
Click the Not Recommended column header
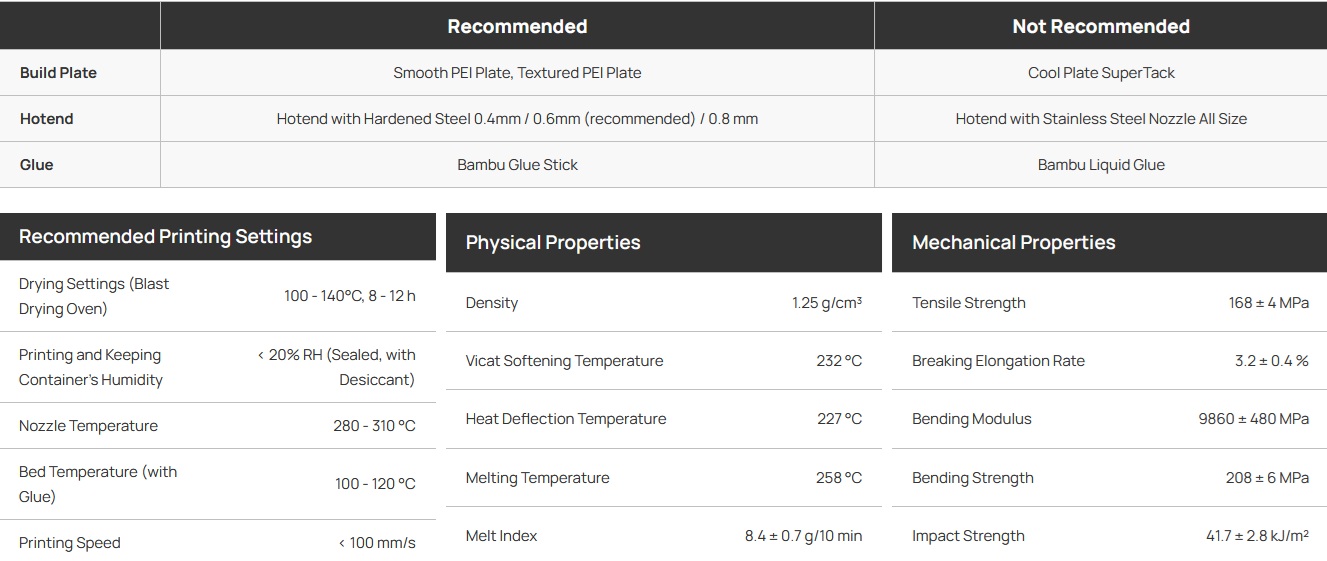tap(1100, 27)
